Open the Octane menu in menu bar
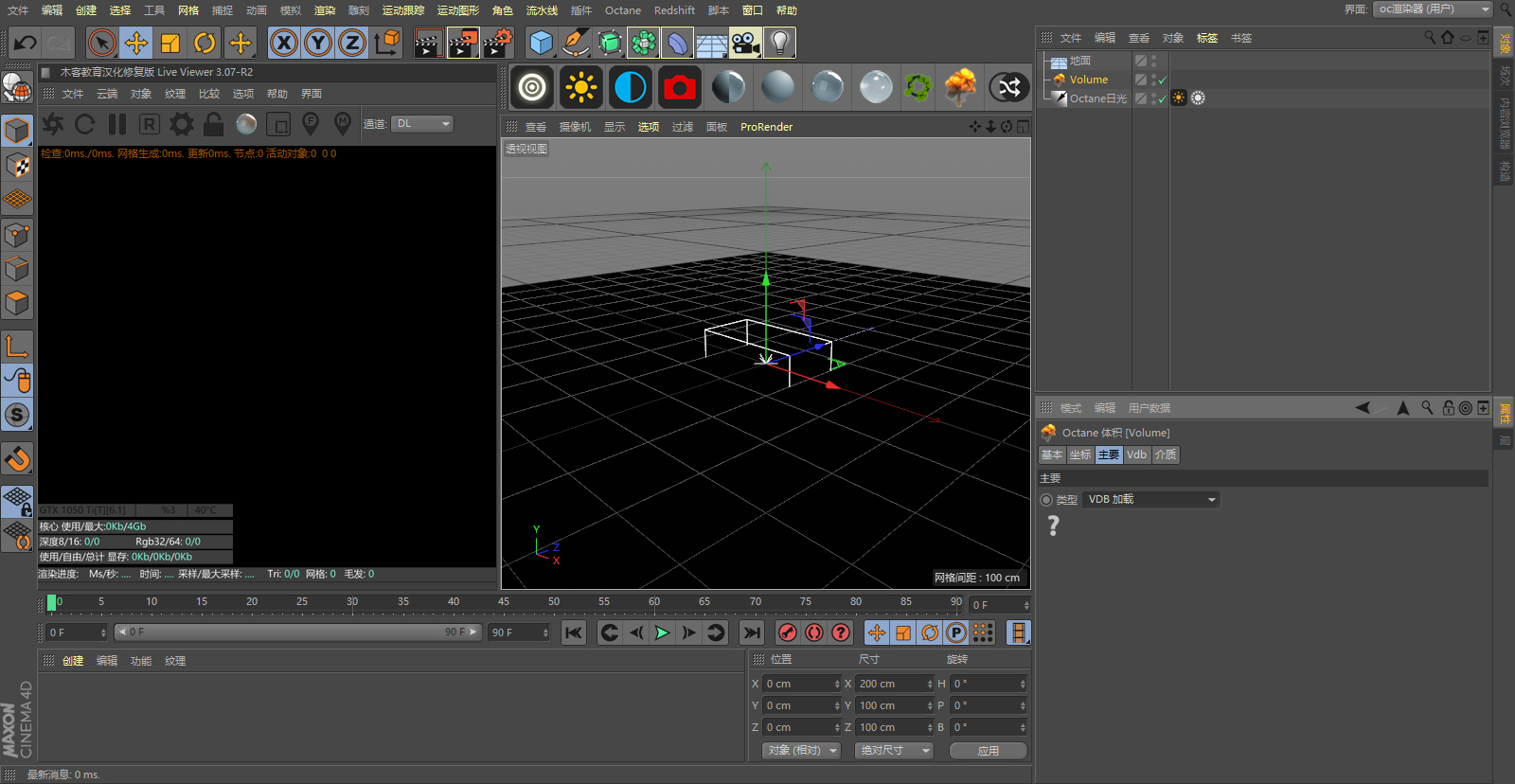Screen dimensions: 1515x784 pyautogui.click(x=622, y=10)
